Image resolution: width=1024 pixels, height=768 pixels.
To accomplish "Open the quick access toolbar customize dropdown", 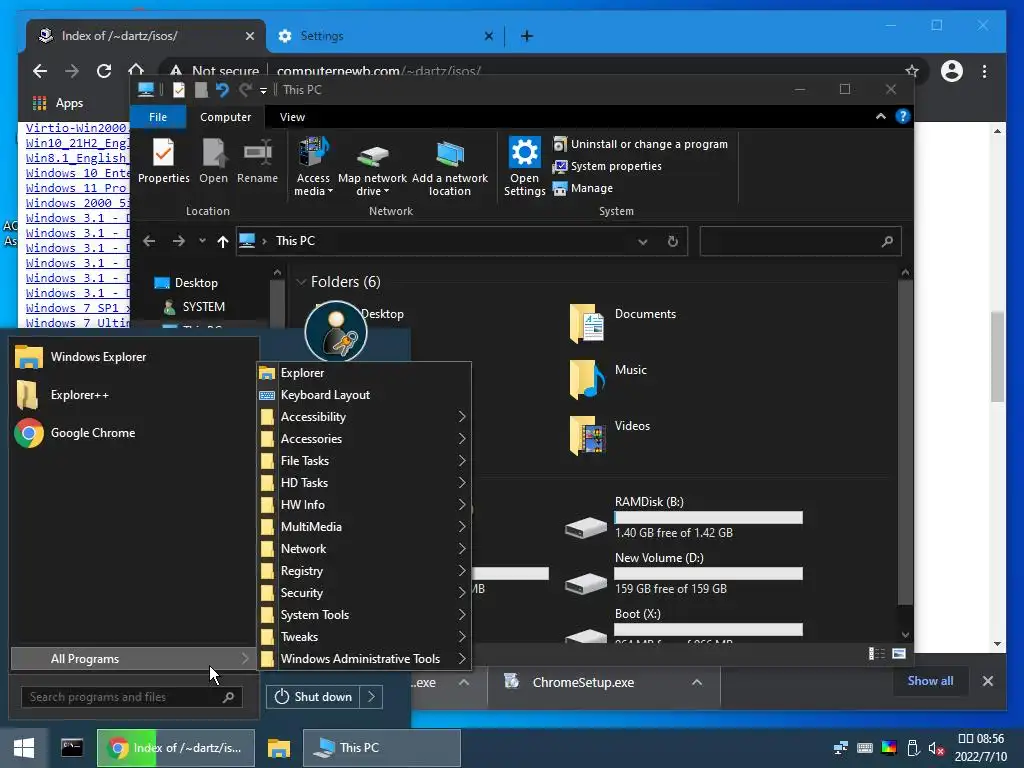I will [263, 90].
